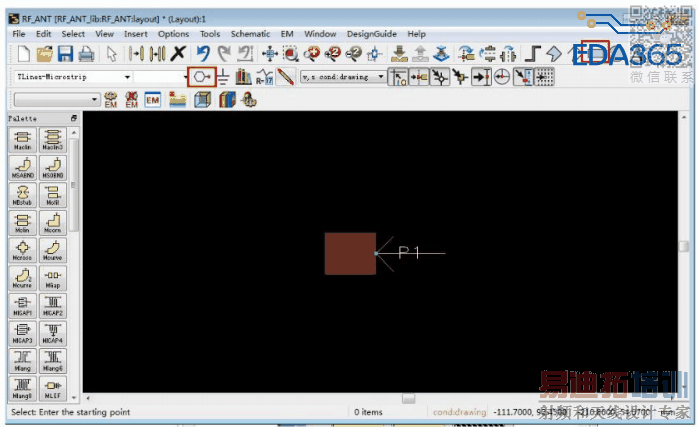Select the MLEF palette component
Image resolution: width=698 pixels, height=427 pixels.
click(53, 389)
